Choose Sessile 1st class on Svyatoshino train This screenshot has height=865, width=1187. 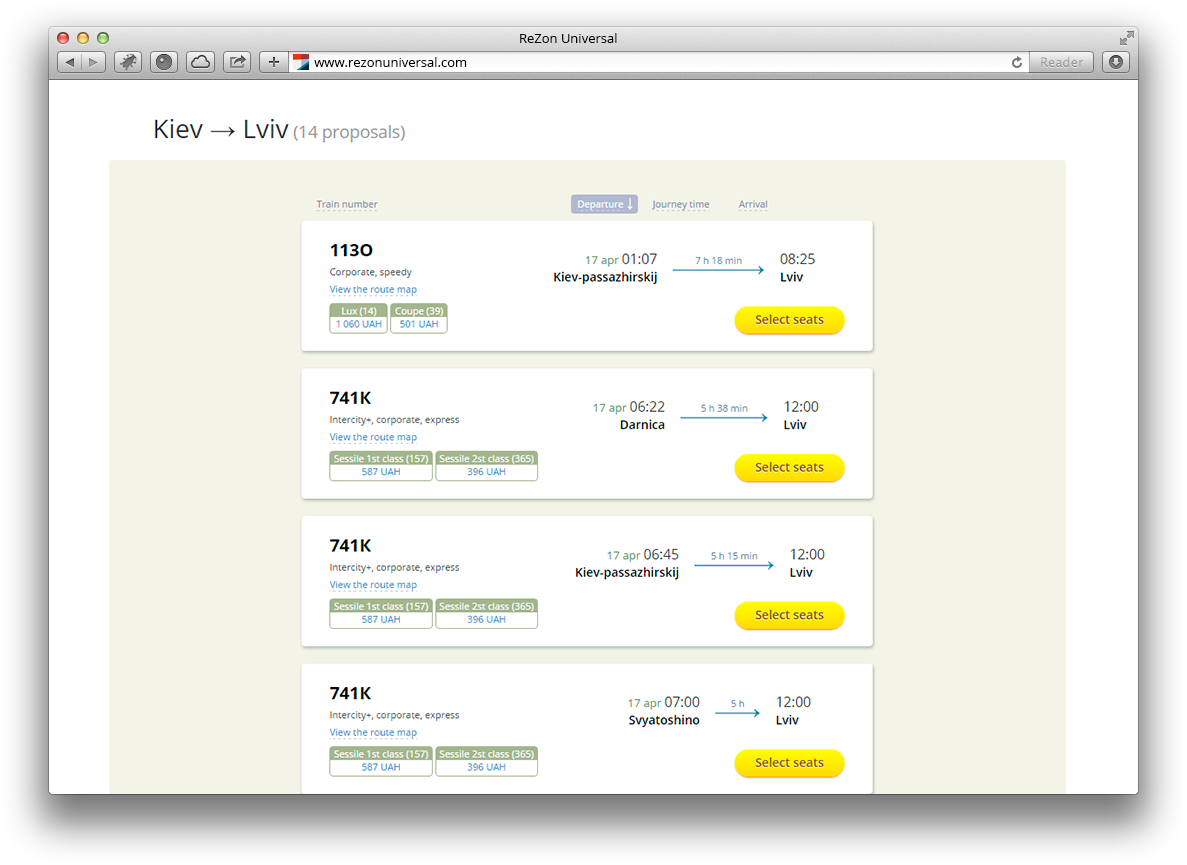coord(381,761)
